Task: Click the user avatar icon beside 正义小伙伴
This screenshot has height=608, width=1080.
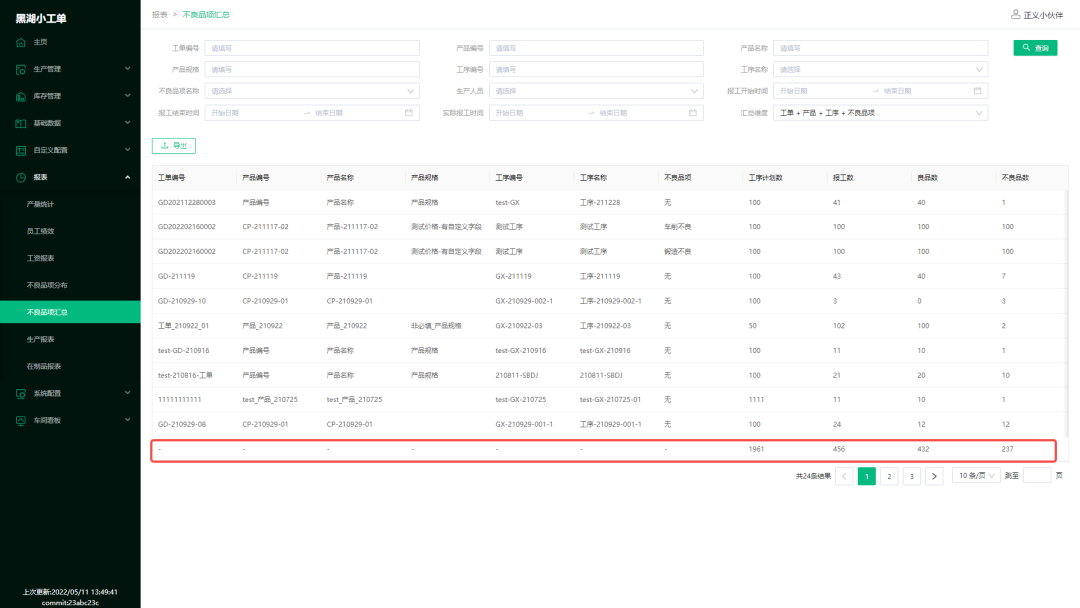Action: coord(1016,14)
